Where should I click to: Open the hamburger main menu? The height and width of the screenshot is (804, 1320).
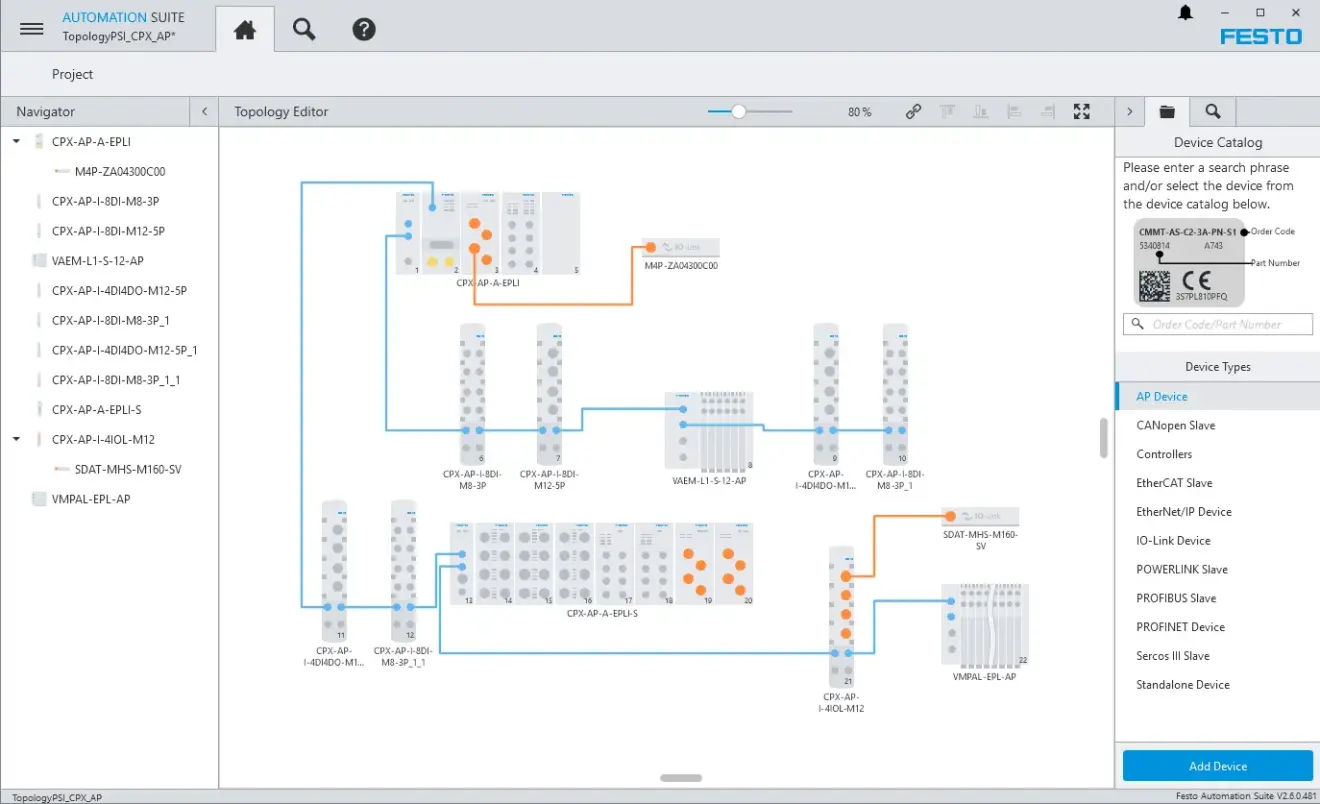(x=32, y=29)
